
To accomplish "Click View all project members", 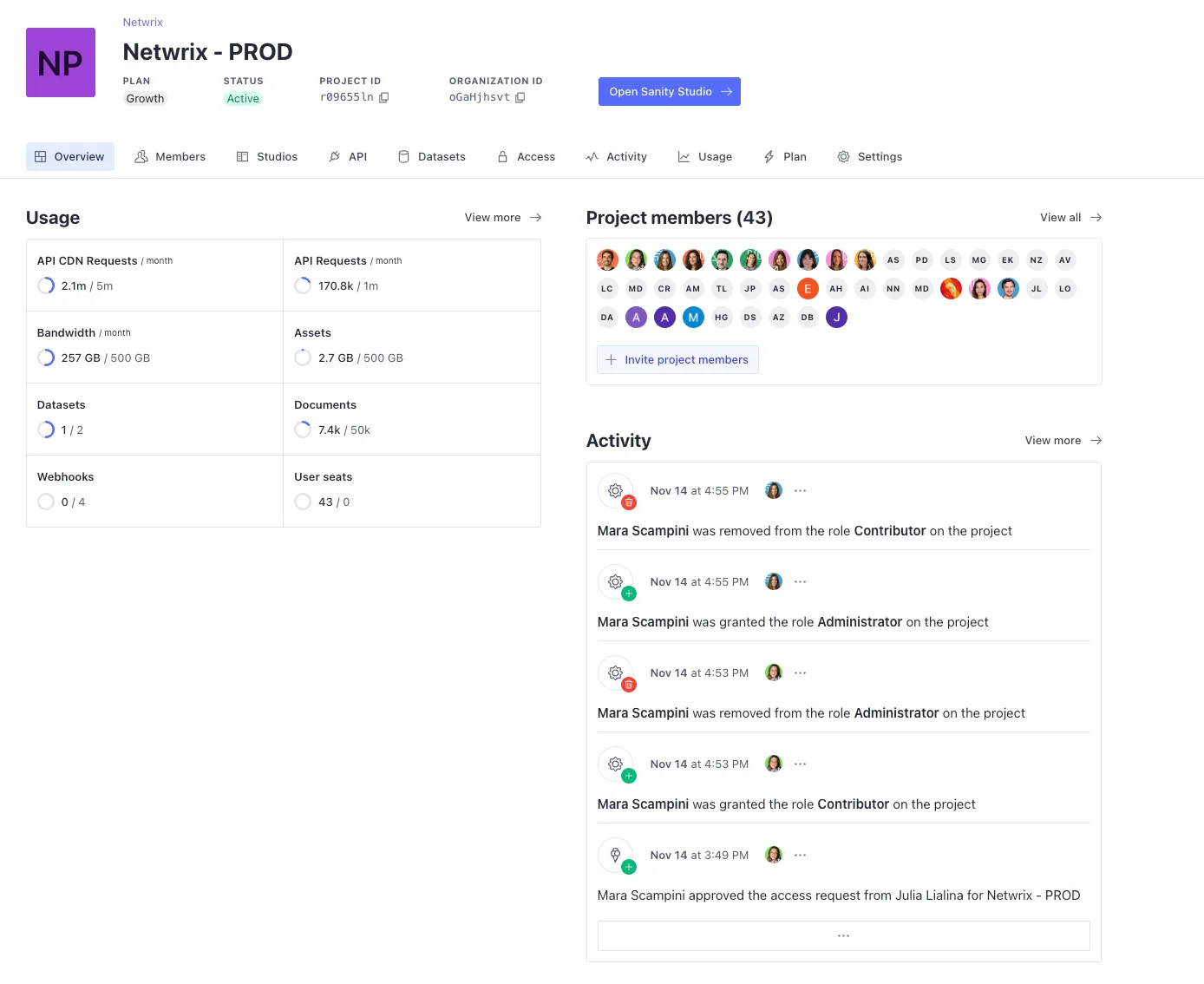I will 1071,217.
